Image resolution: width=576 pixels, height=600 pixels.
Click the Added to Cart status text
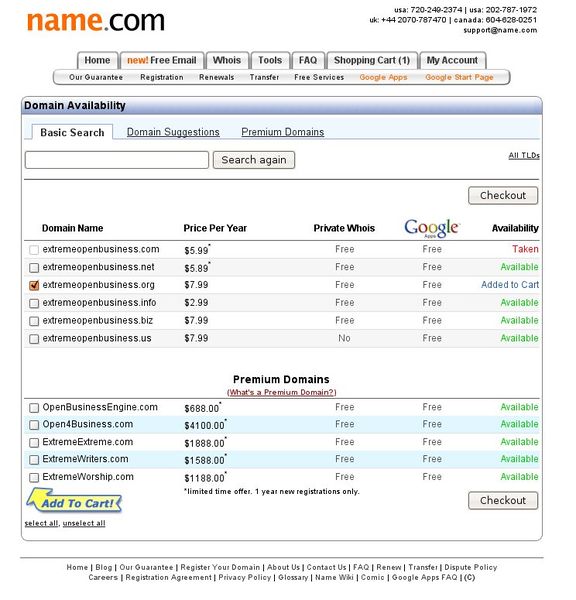pyautogui.click(x=510, y=285)
